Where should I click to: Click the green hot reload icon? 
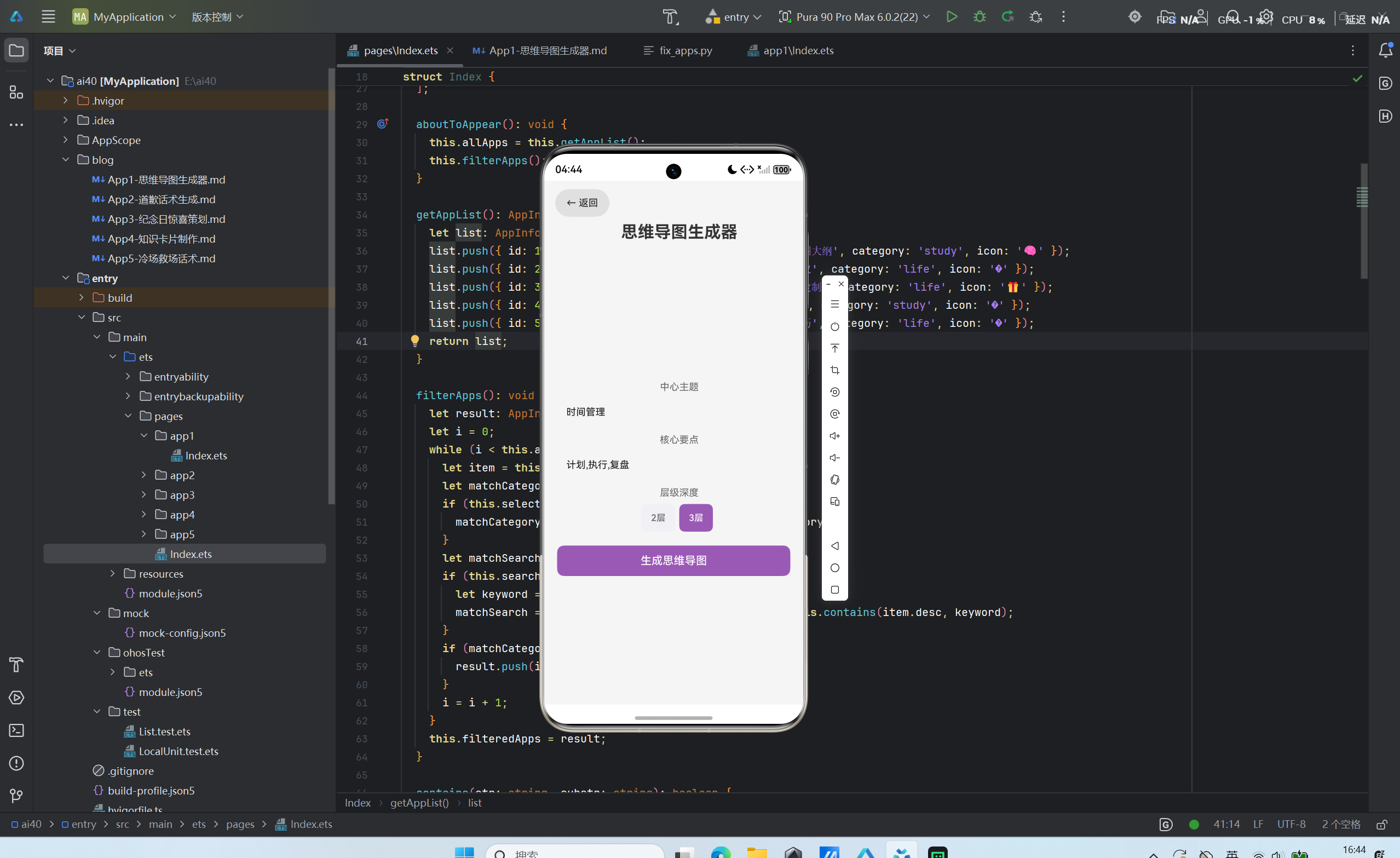coord(1007,16)
